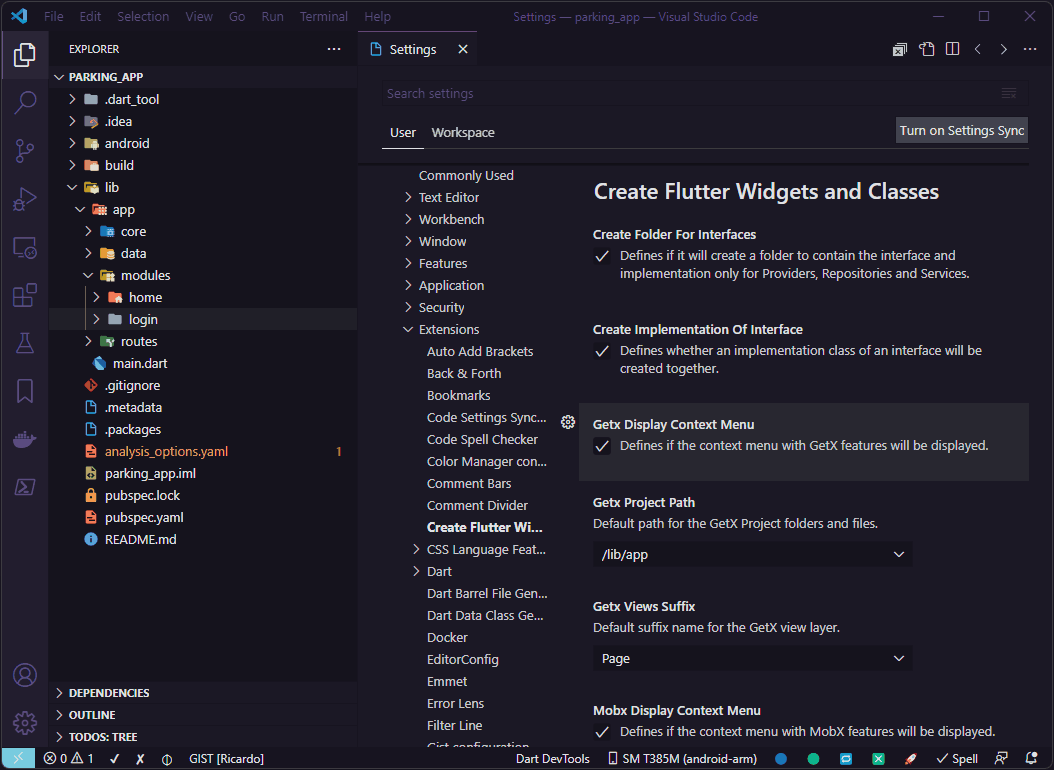
Task: Open Explorer Views and More Actions ellipsis
Action: pos(334,49)
